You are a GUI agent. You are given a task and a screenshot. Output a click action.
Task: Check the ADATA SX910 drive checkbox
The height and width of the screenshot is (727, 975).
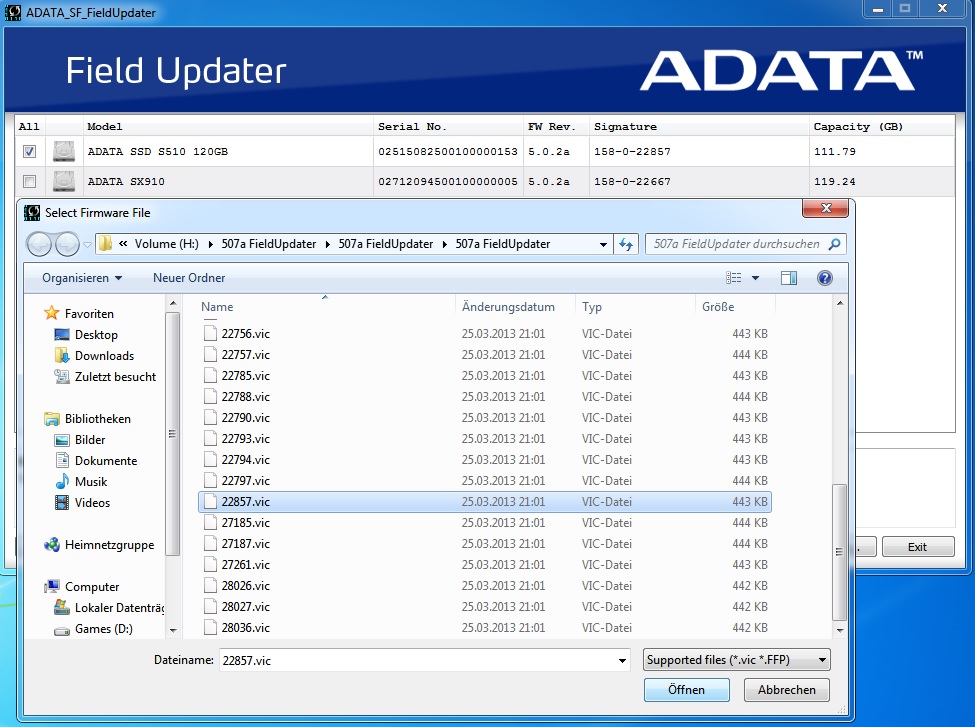[29, 182]
